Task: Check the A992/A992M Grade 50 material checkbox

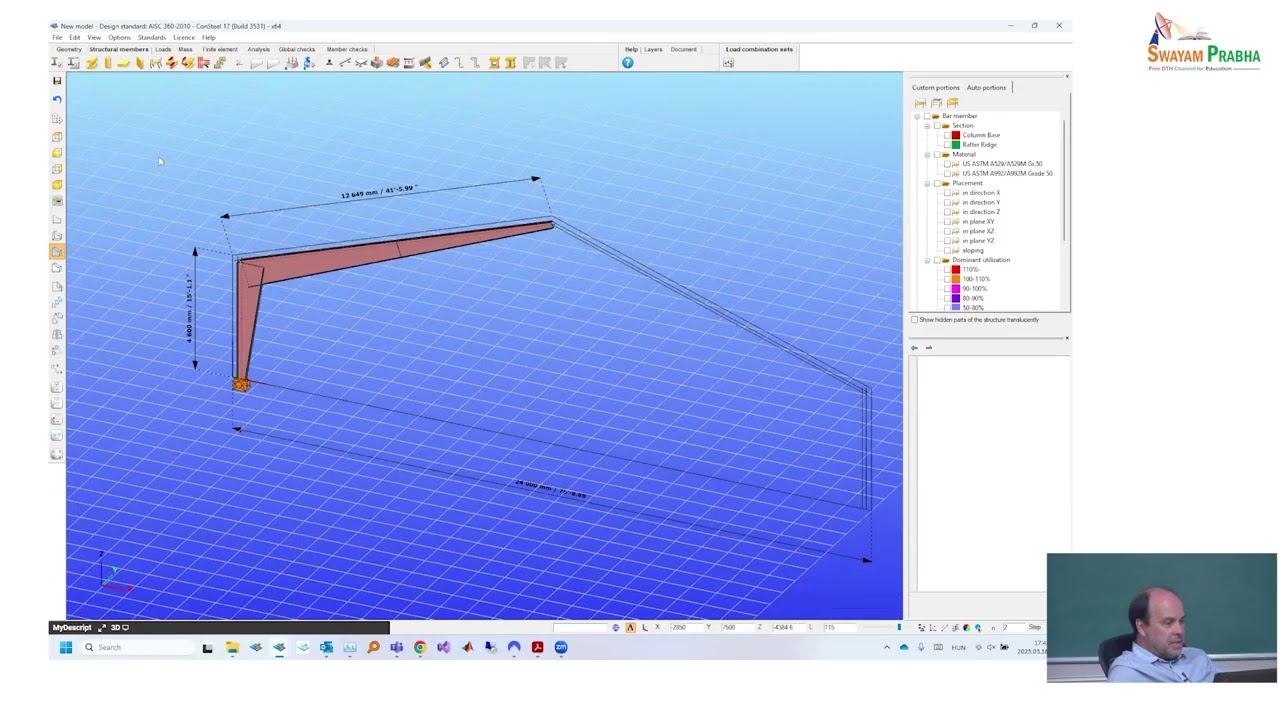Action: tap(947, 173)
